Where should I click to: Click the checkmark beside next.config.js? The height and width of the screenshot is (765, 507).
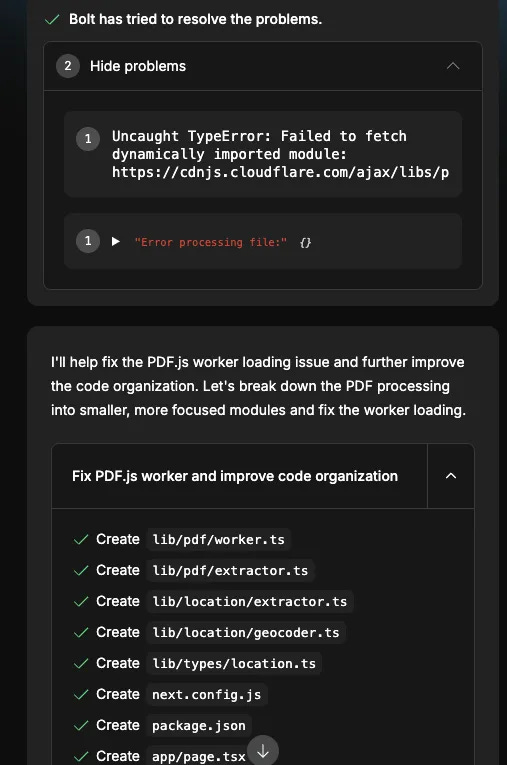pos(81,694)
